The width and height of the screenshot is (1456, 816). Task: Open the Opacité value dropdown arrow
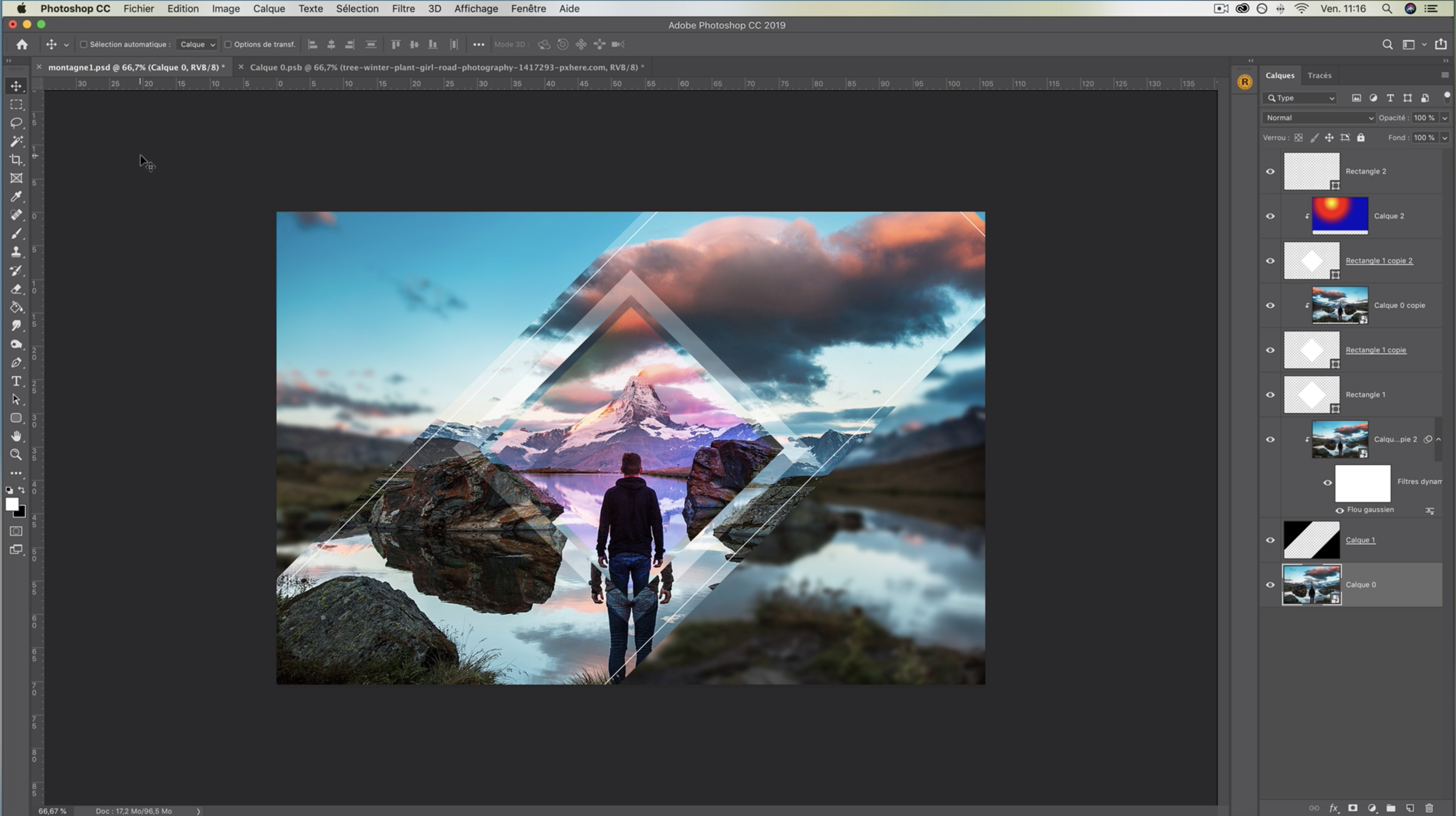click(x=1445, y=118)
